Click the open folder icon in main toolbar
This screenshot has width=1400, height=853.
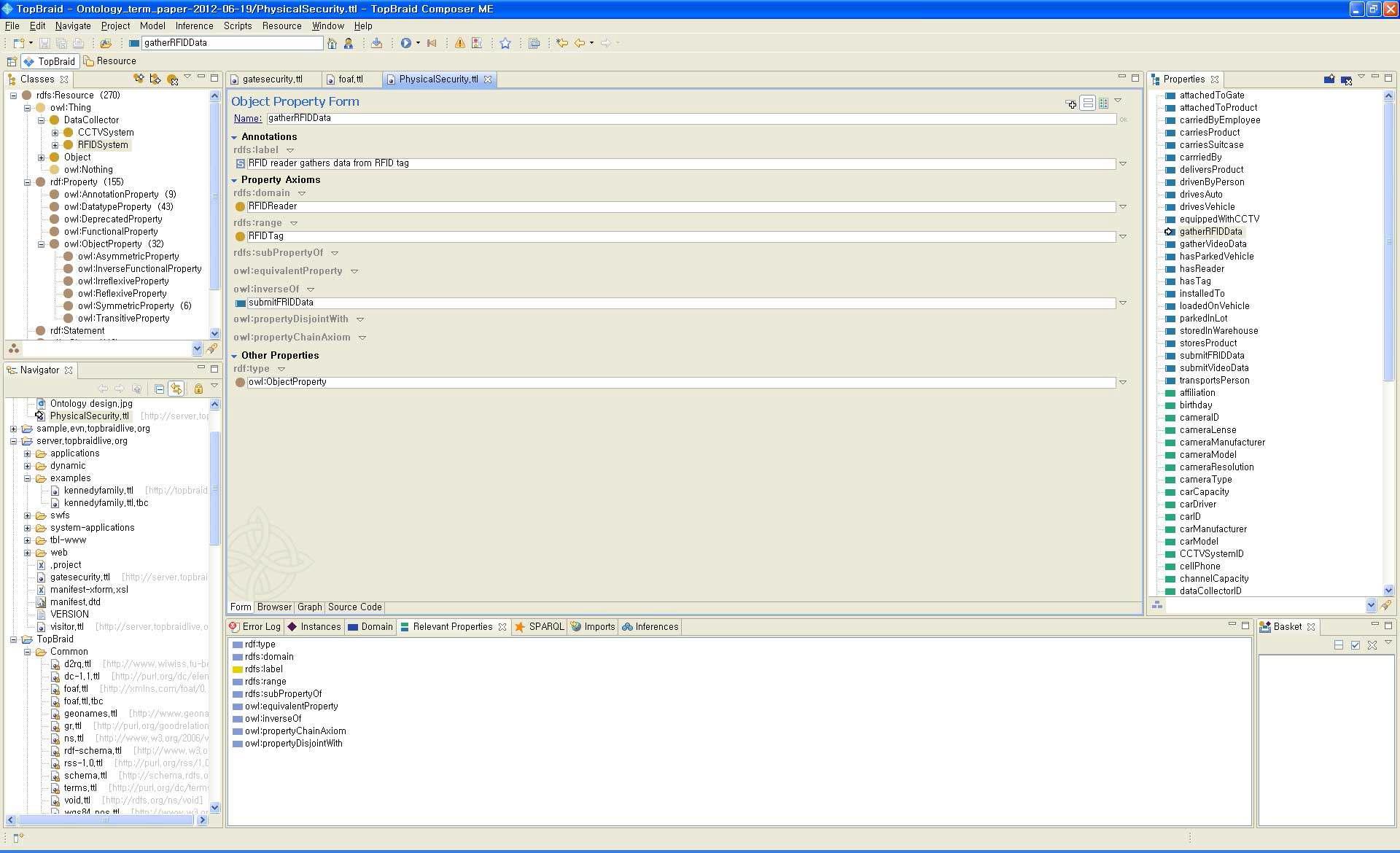tap(106, 43)
